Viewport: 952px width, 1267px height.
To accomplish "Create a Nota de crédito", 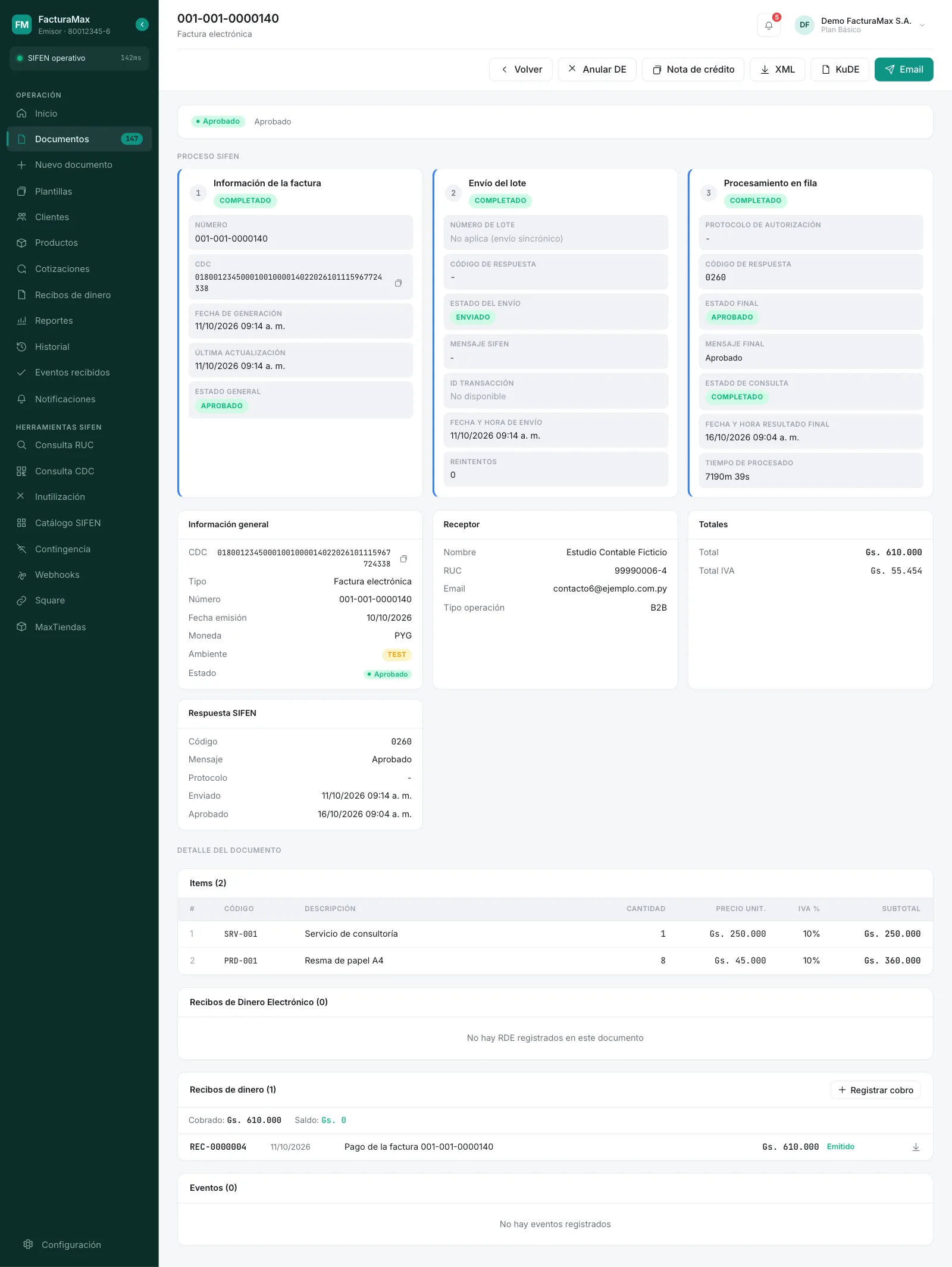I will 693,70.
